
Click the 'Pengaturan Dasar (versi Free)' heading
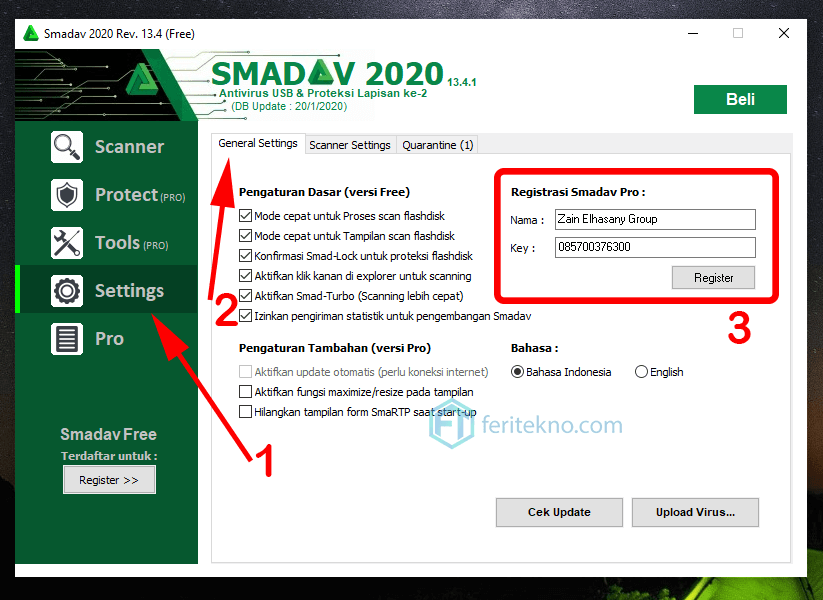324,192
